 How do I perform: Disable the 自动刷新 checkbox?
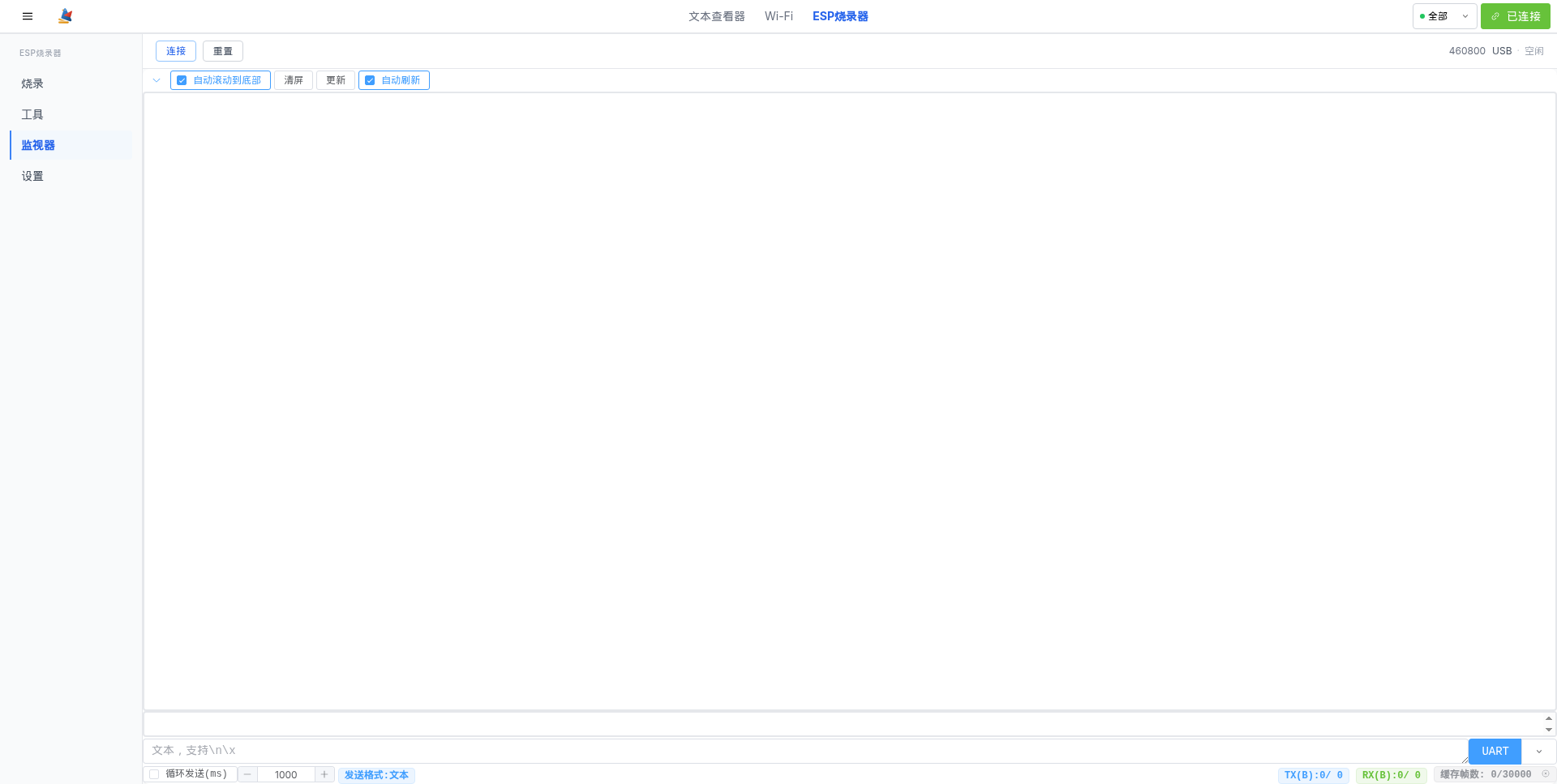370,80
